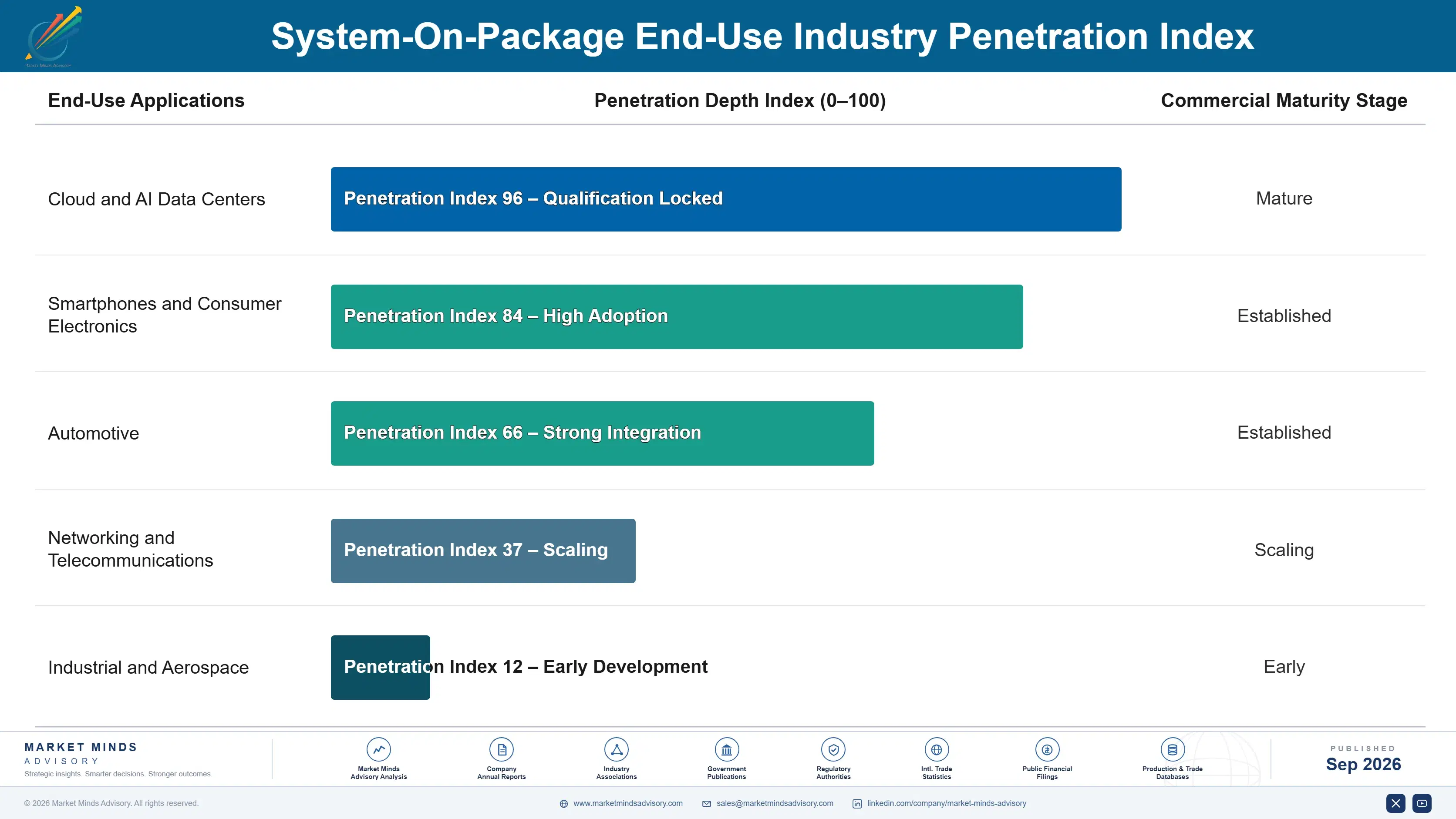1456x819 pixels.
Task: Select Networking and Telecommunications label
Action: coord(131,549)
